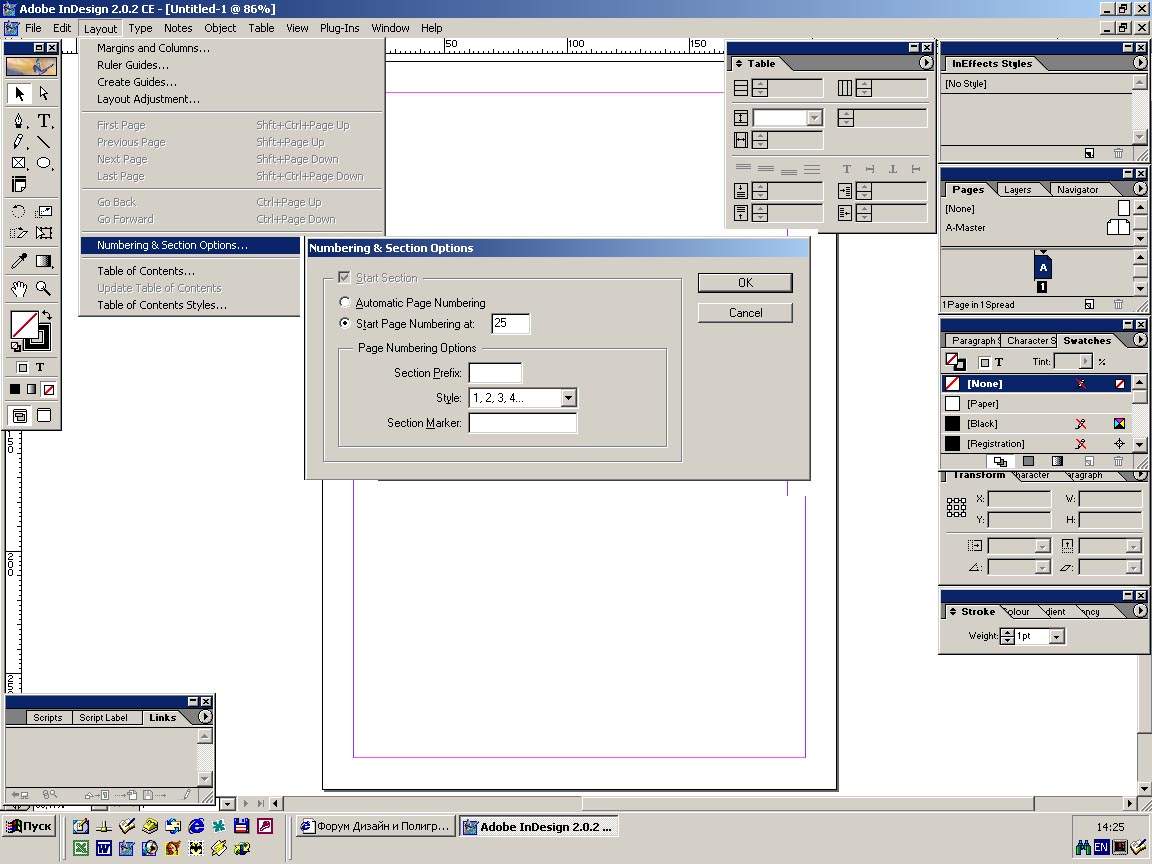The width and height of the screenshot is (1152, 864).
Task: Select the [Black] swatch
Action: [x=1037, y=423]
